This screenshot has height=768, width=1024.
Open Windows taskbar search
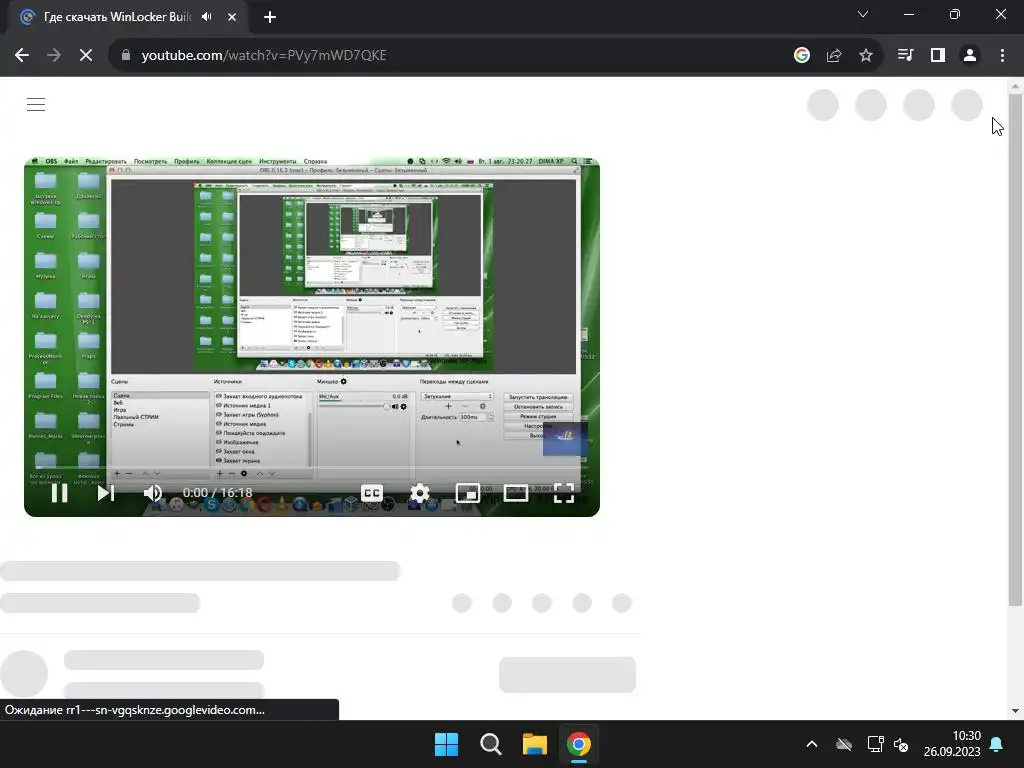[x=490, y=744]
